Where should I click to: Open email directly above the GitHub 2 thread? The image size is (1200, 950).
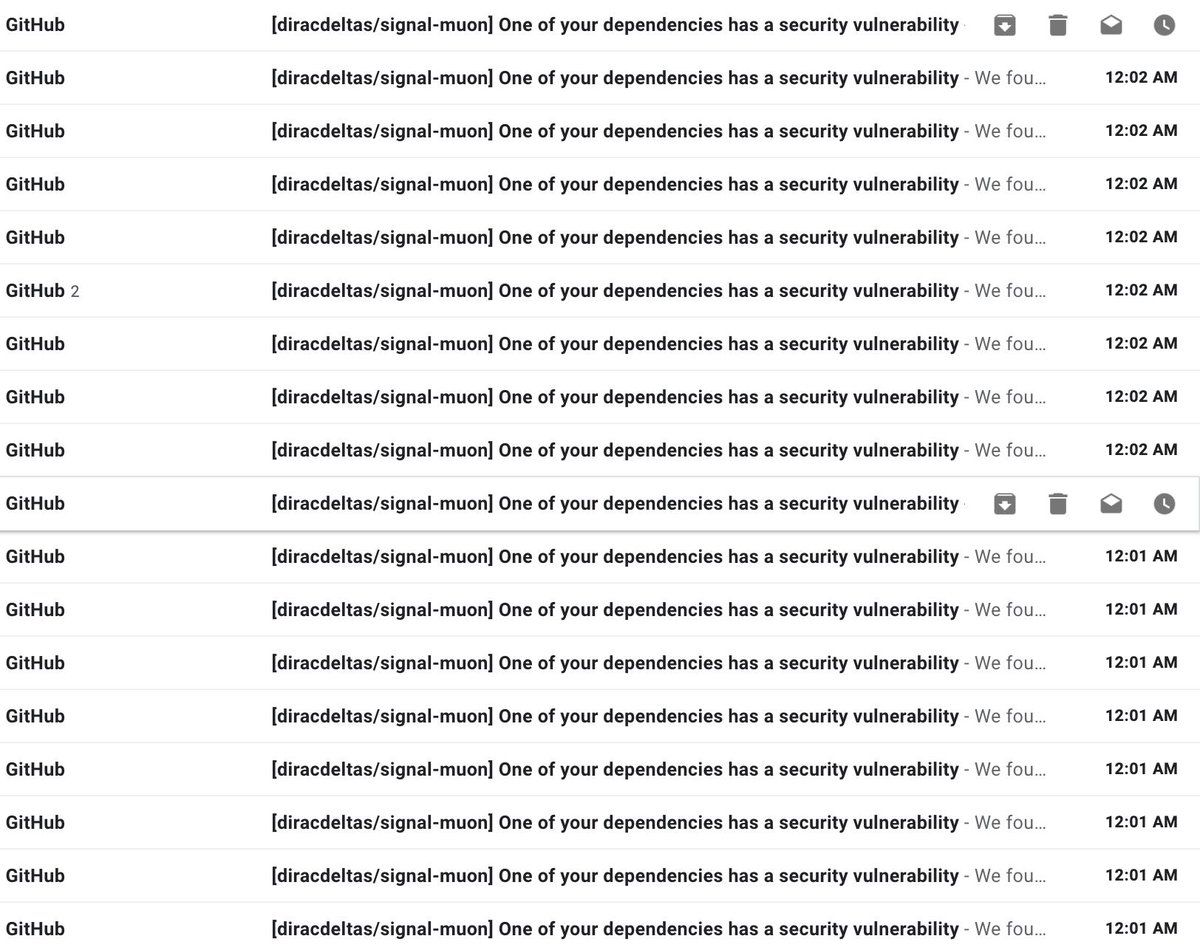pos(600,238)
